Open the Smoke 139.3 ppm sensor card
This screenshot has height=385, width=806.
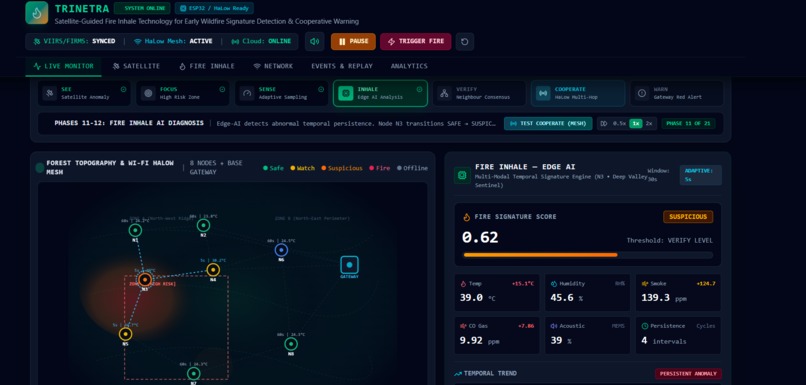(x=679, y=292)
